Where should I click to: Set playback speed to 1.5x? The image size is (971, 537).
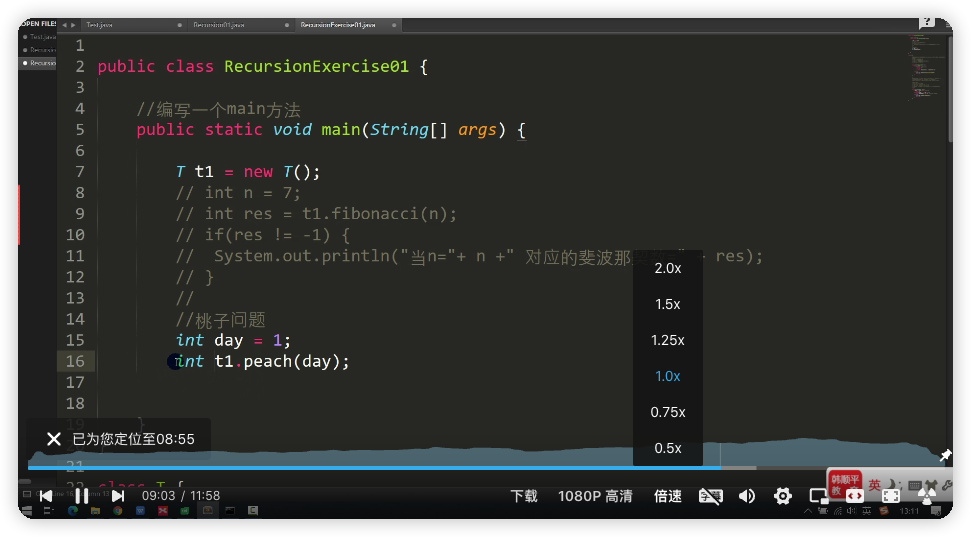point(667,304)
